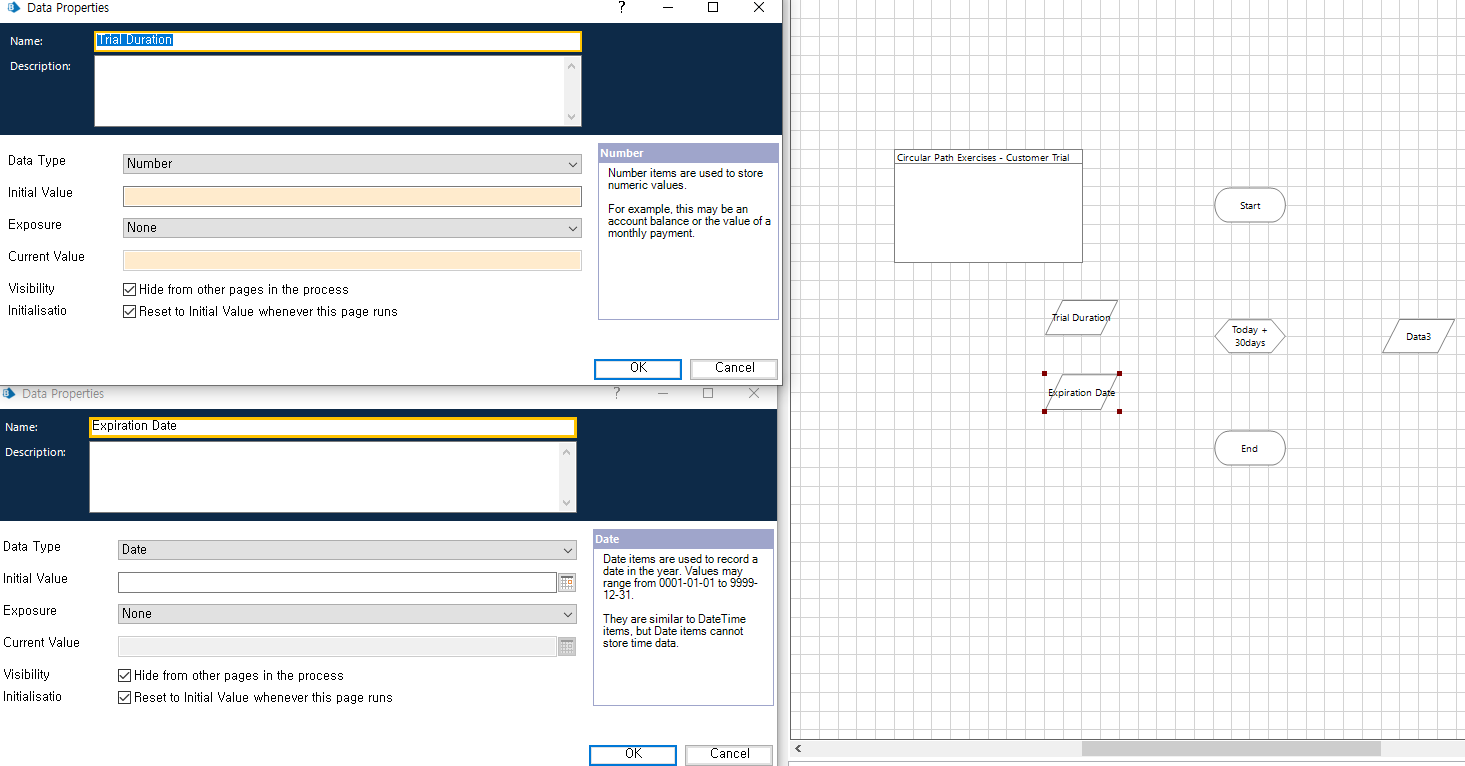Screen dimensions: 1465x766
Task: Click the Name field containing Trial Duration
Action: tap(338, 41)
